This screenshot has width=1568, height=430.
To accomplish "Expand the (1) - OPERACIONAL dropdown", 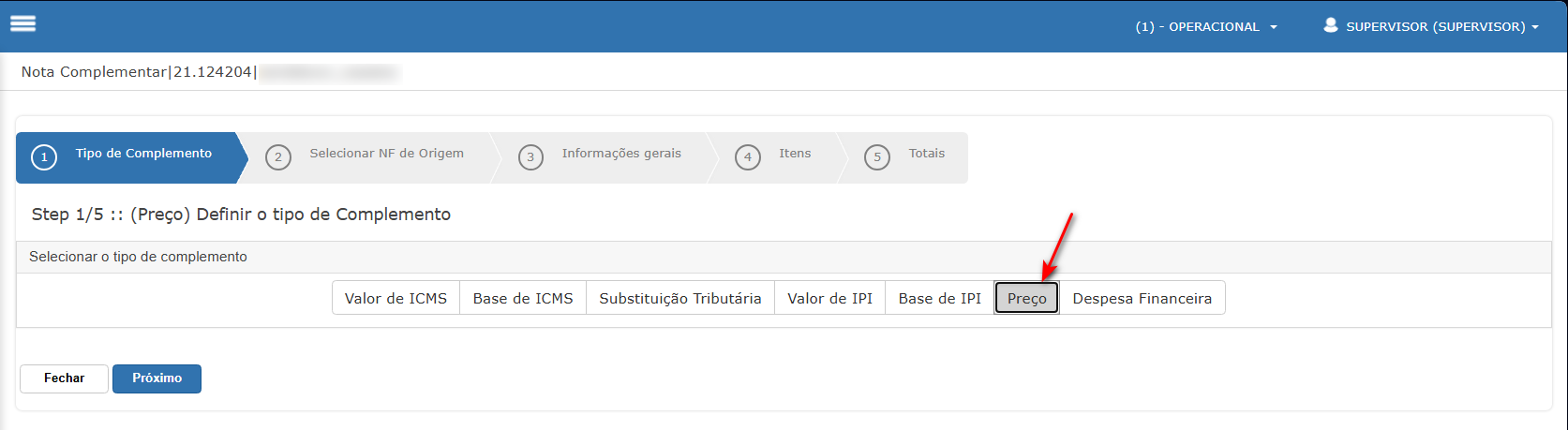I will coord(1205,27).
